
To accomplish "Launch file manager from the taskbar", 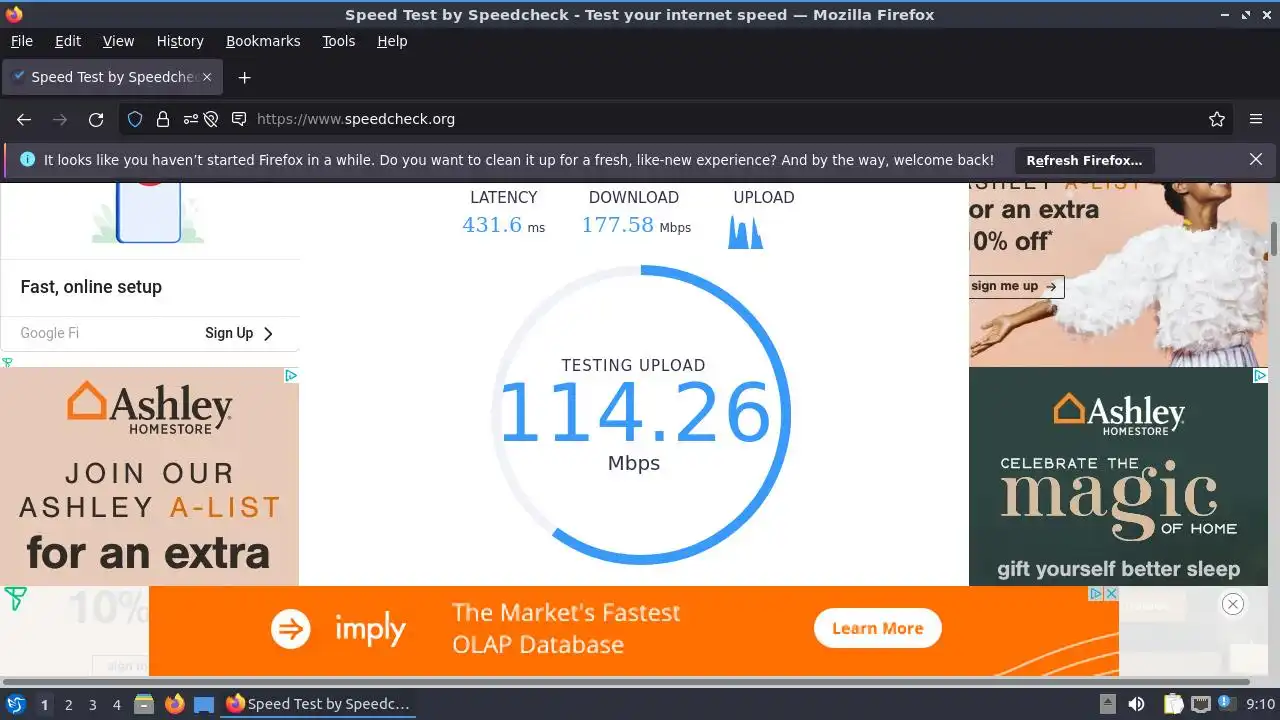I will point(144,704).
